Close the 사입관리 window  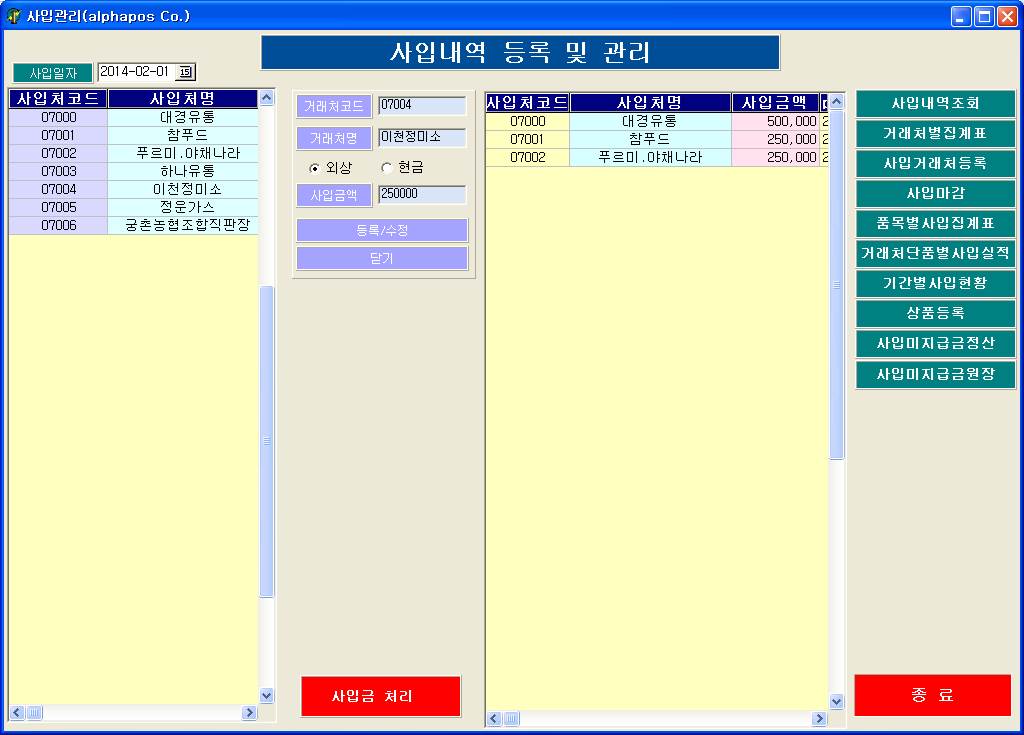pos(1007,16)
